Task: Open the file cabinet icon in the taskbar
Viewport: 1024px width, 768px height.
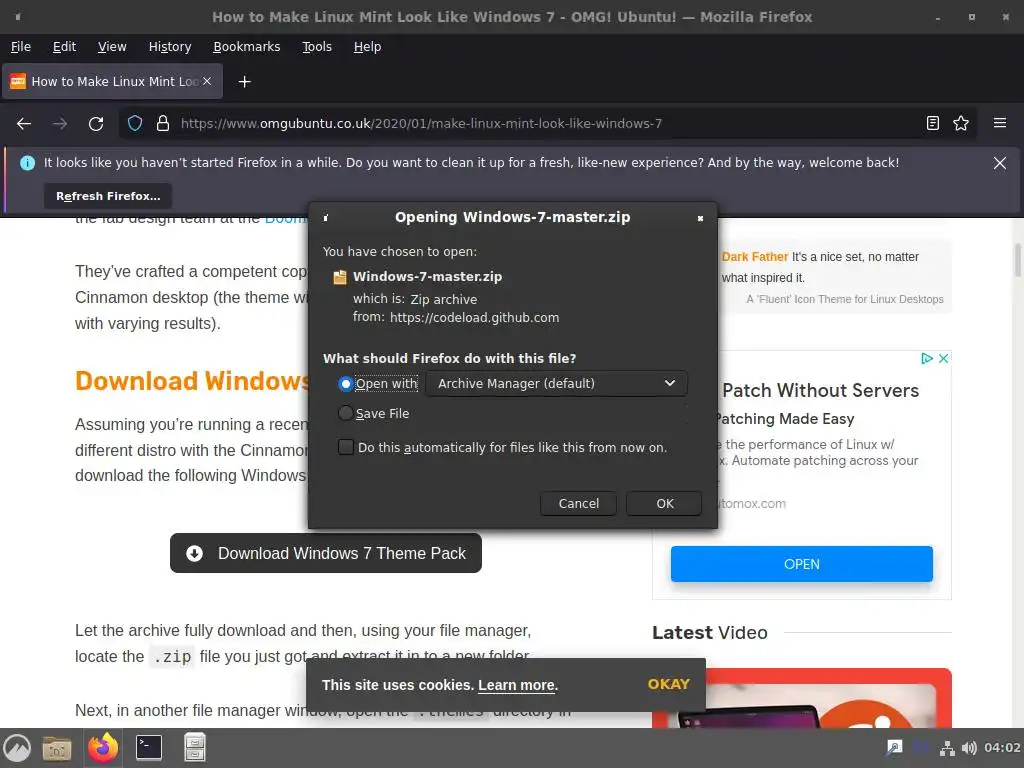Action: [x=195, y=748]
